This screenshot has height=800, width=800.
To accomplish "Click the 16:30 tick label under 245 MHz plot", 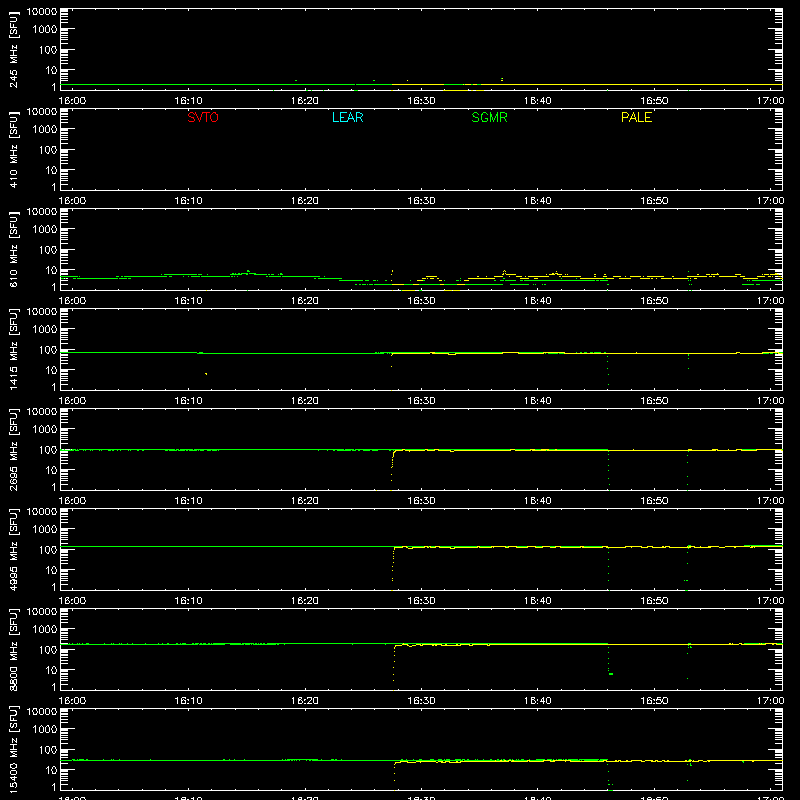I will 421,101.
